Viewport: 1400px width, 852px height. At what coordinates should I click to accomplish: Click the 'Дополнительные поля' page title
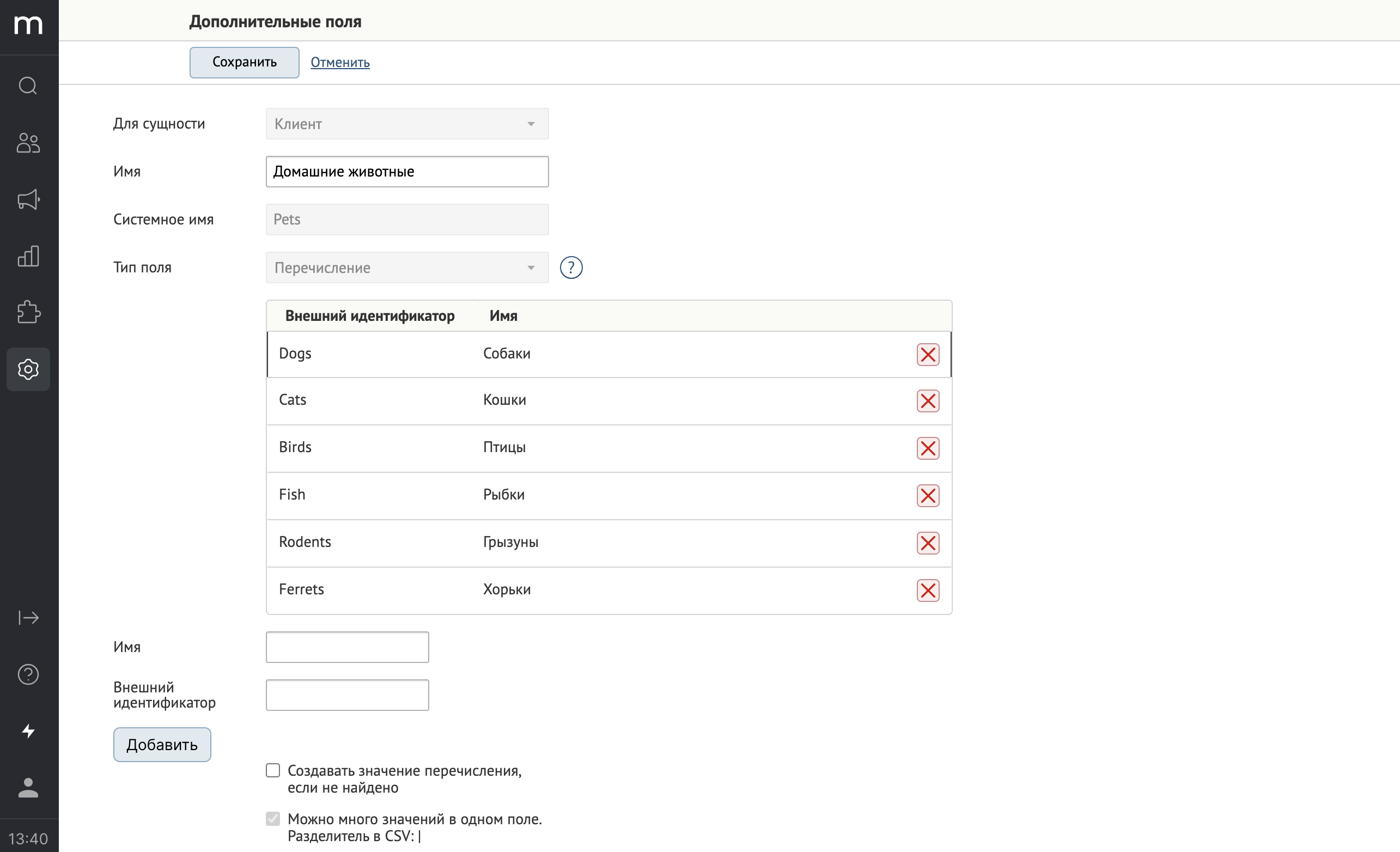tap(275, 22)
